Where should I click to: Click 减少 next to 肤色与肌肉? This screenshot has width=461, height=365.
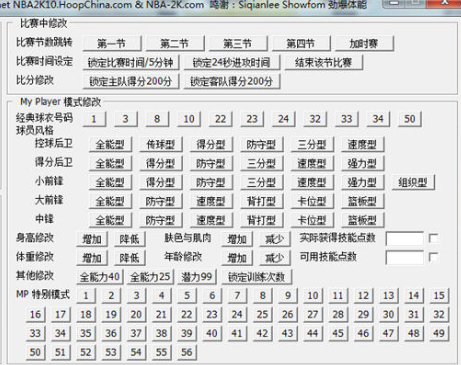click(275, 239)
